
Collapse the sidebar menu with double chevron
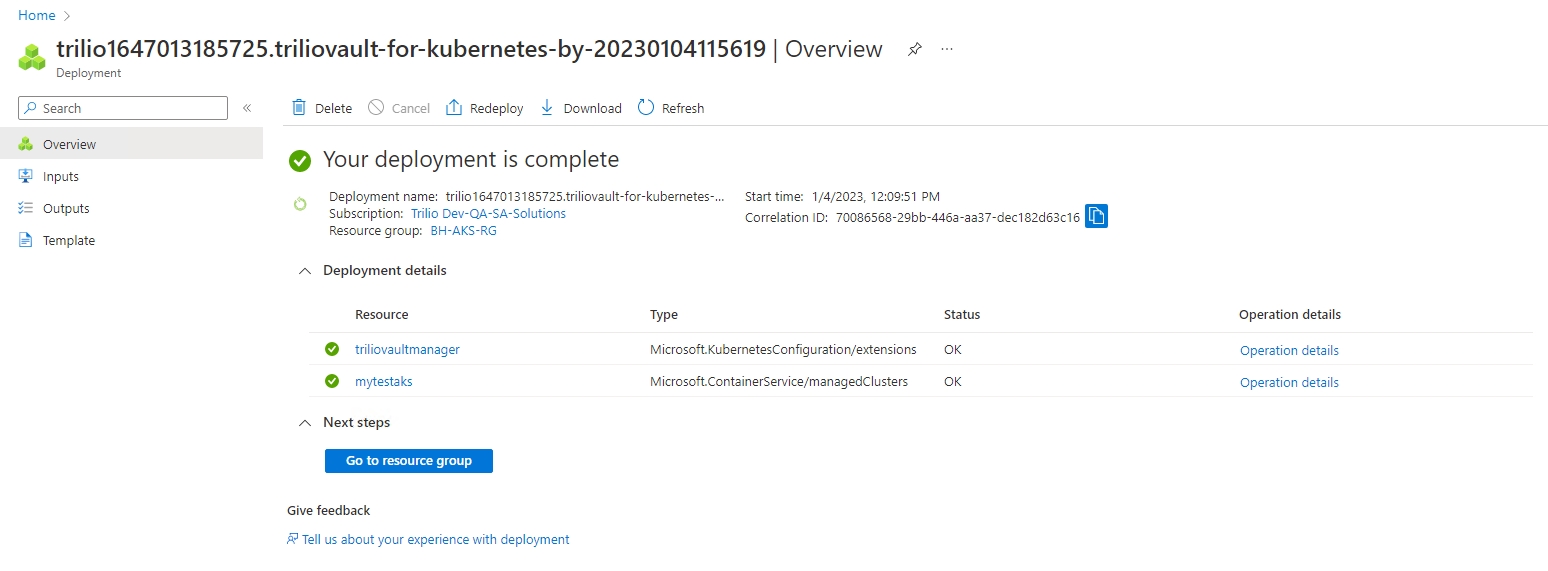tap(247, 108)
